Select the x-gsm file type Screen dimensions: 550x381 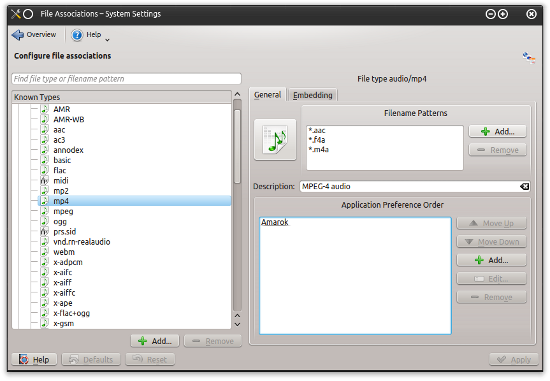click(63, 323)
